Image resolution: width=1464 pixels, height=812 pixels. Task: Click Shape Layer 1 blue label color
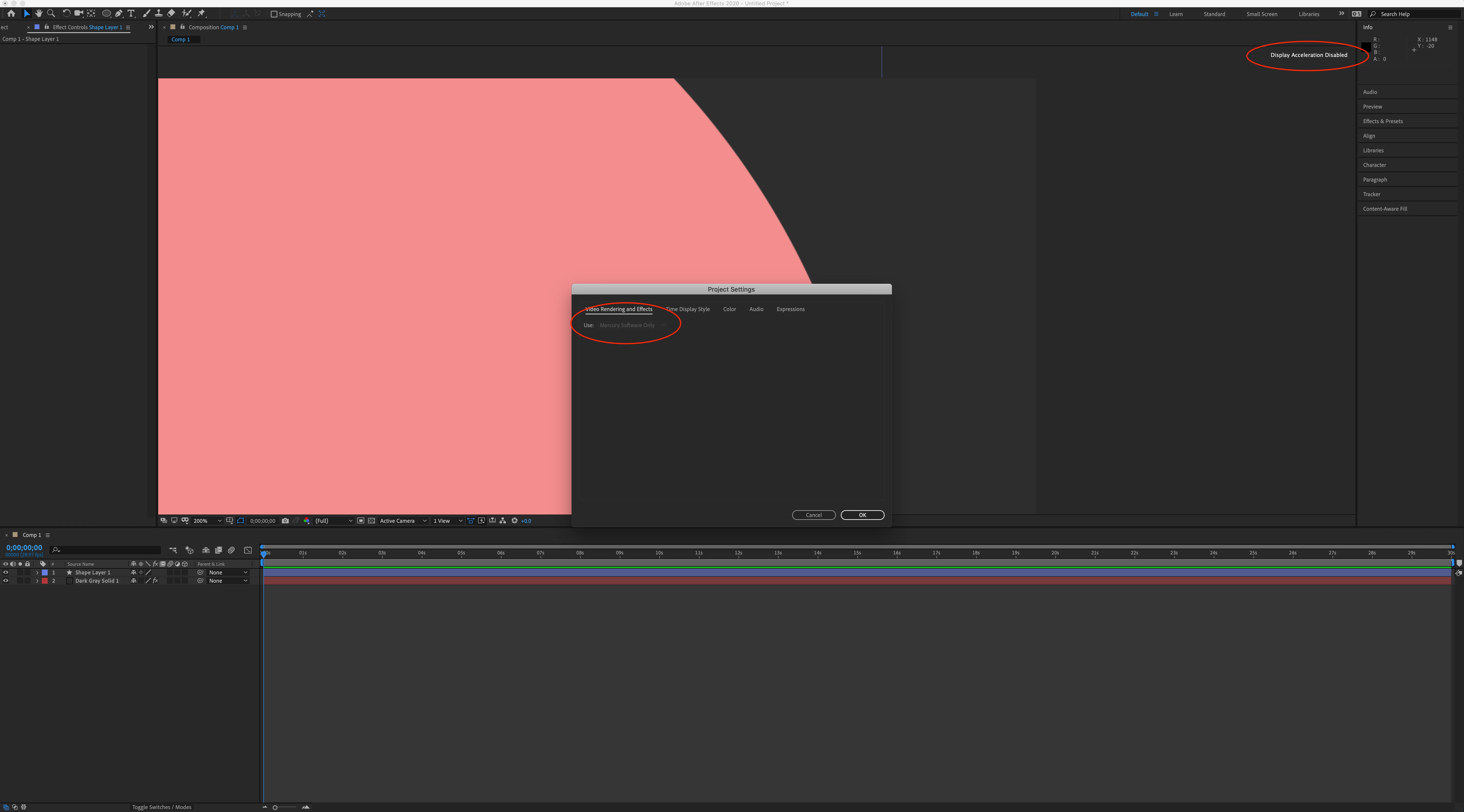(x=45, y=572)
